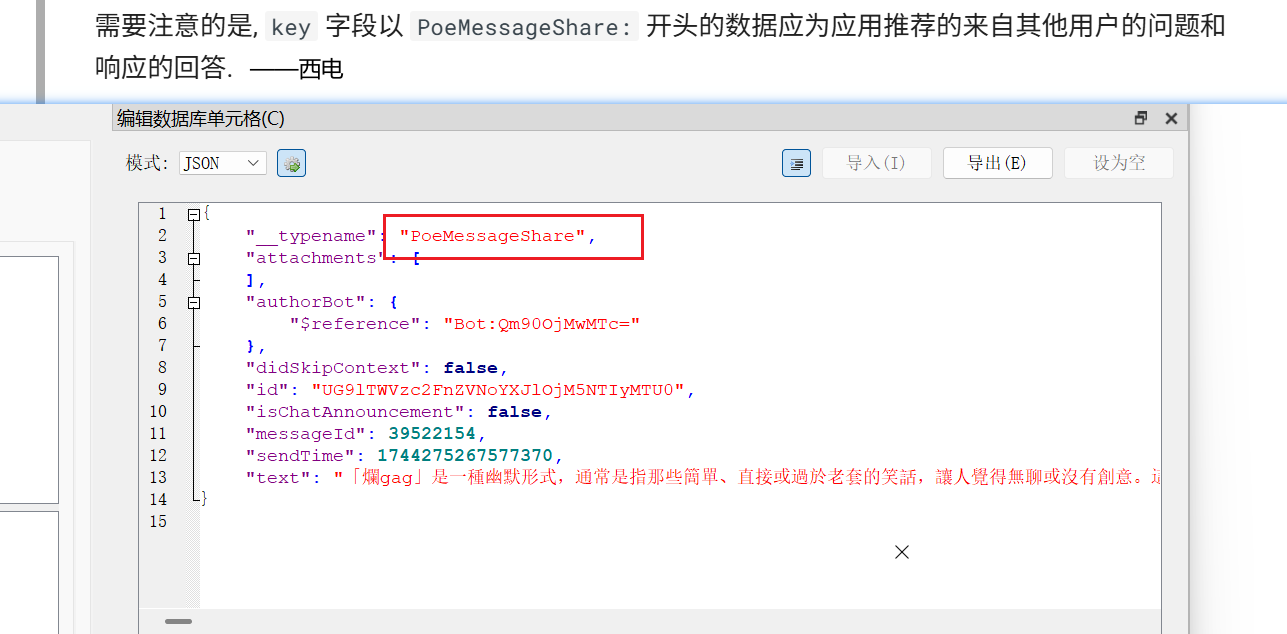
Task: Click the didSkipContext false value
Action: click(470, 368)
